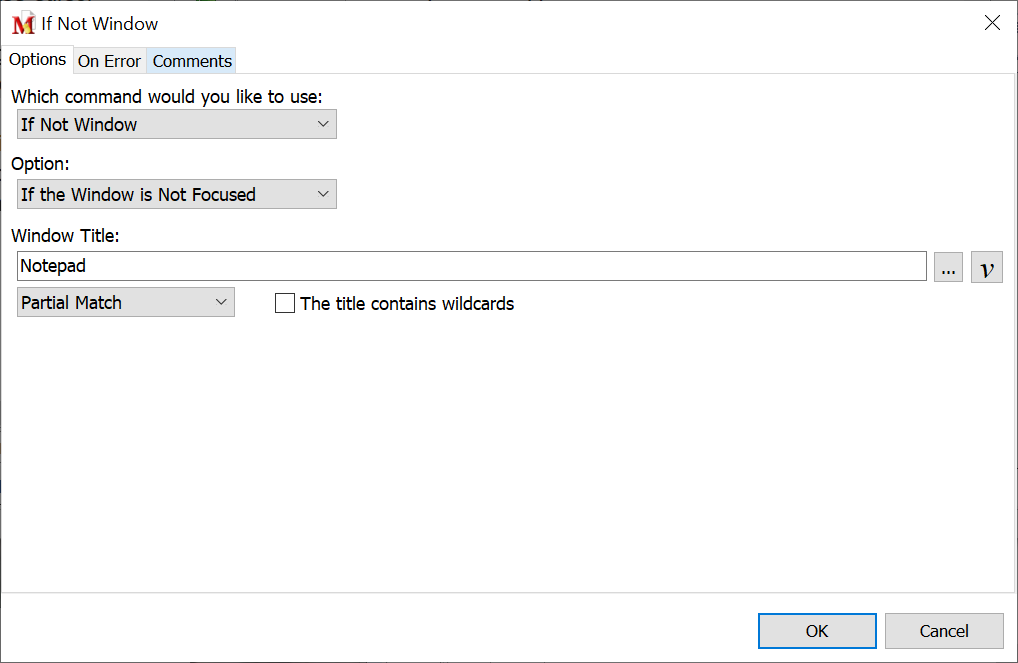Image resolution: width=1018 pixels, height=663 pixels.
Task: Open the "Partial Match" dropdown
Action: (126, 302)
